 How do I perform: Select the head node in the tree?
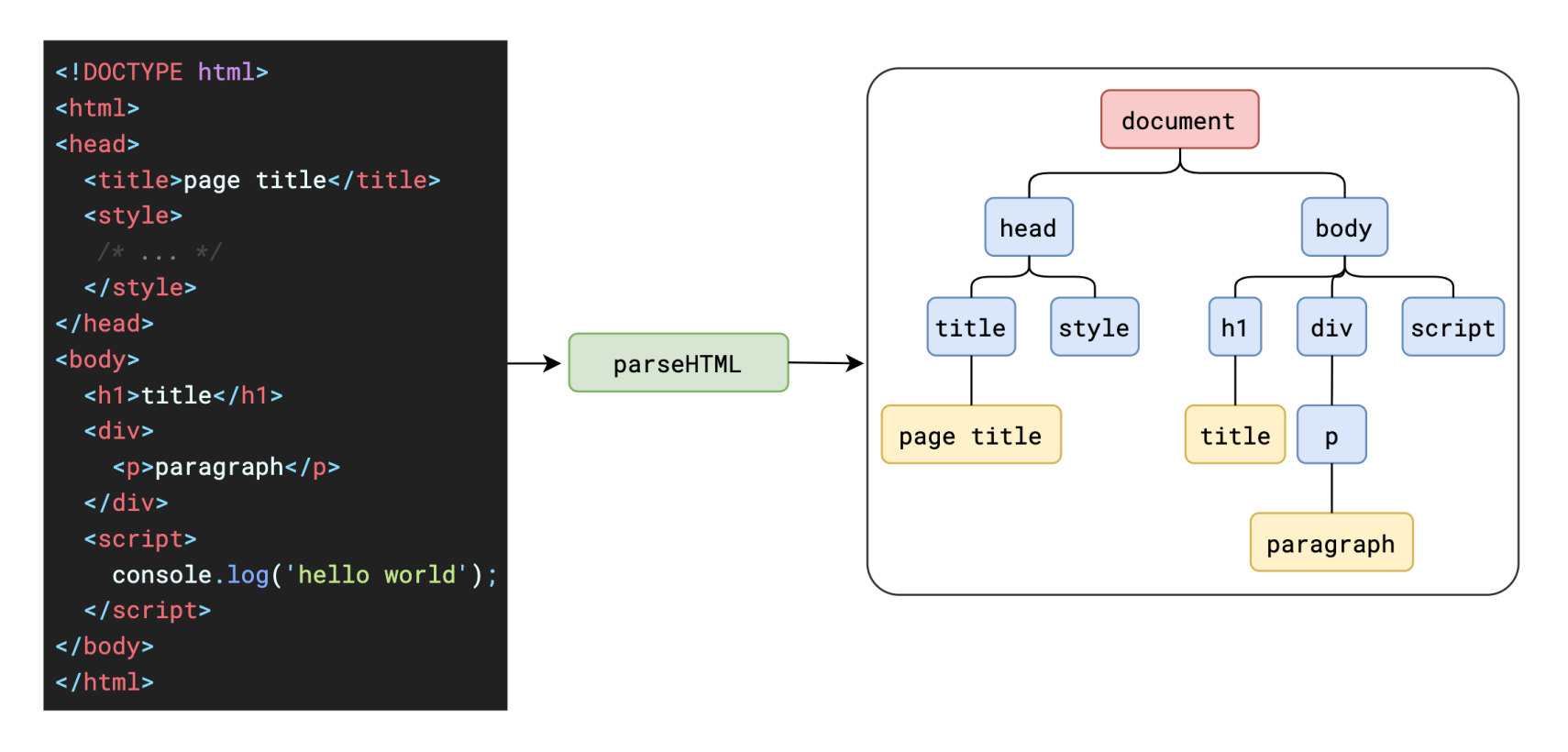[x=1029, y=227]
